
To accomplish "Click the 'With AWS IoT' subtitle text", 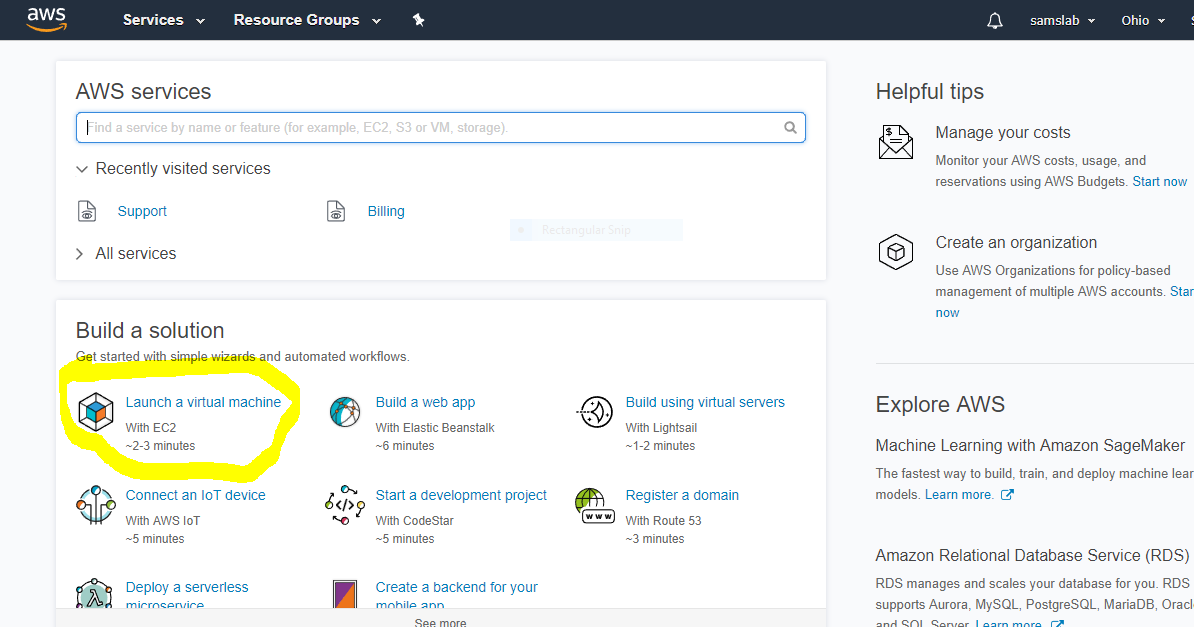I will (163, 521).
